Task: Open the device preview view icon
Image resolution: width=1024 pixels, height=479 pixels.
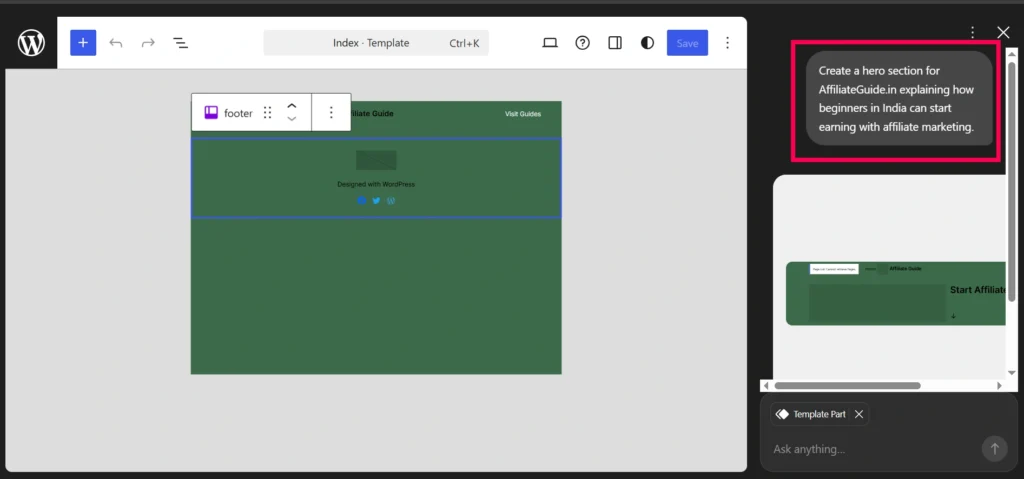Action: (549, 43)
